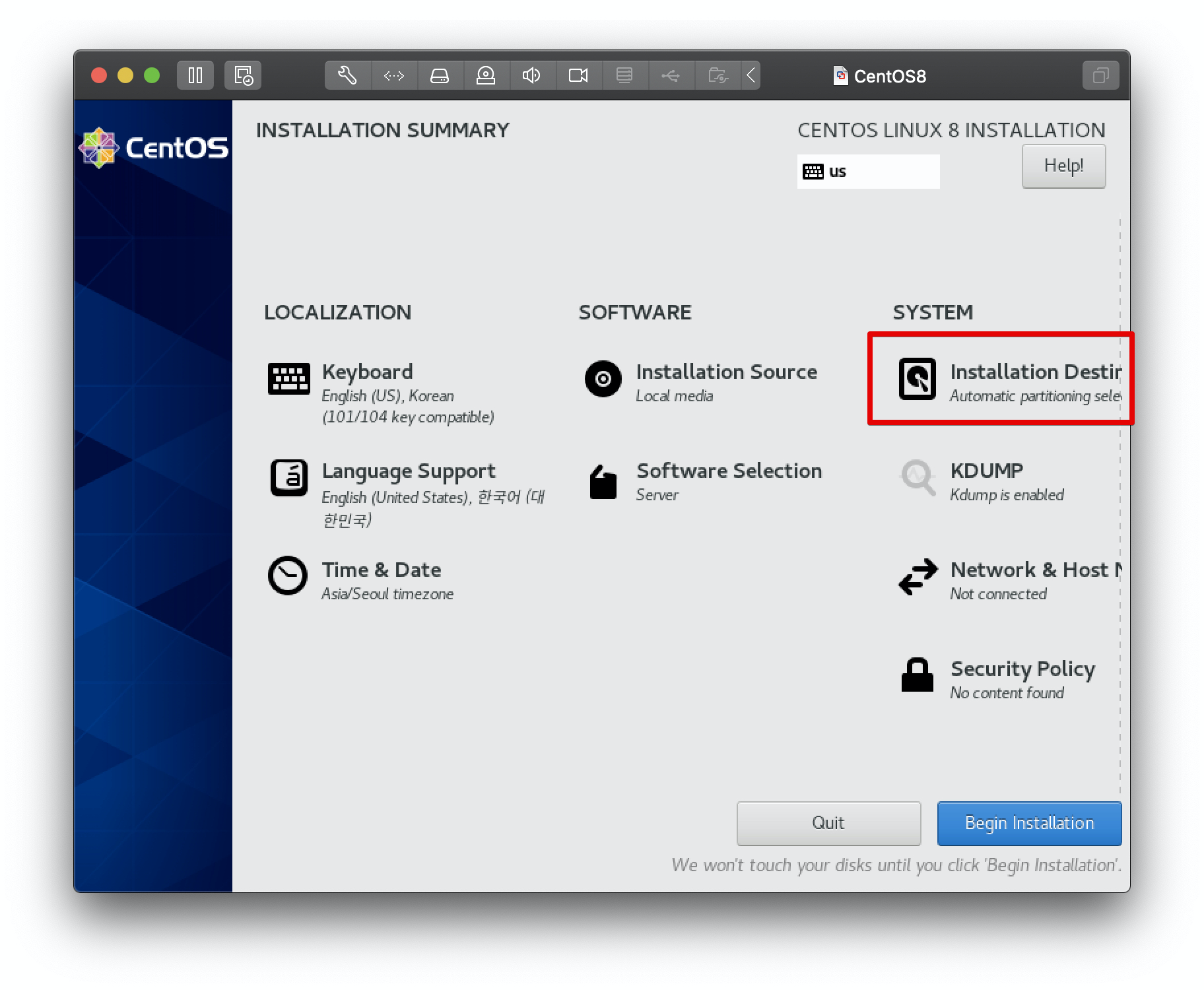1204x990 pixels.
Task: Open KDUMP settings link
Action: pyautogui.click(x=986, y=471)
